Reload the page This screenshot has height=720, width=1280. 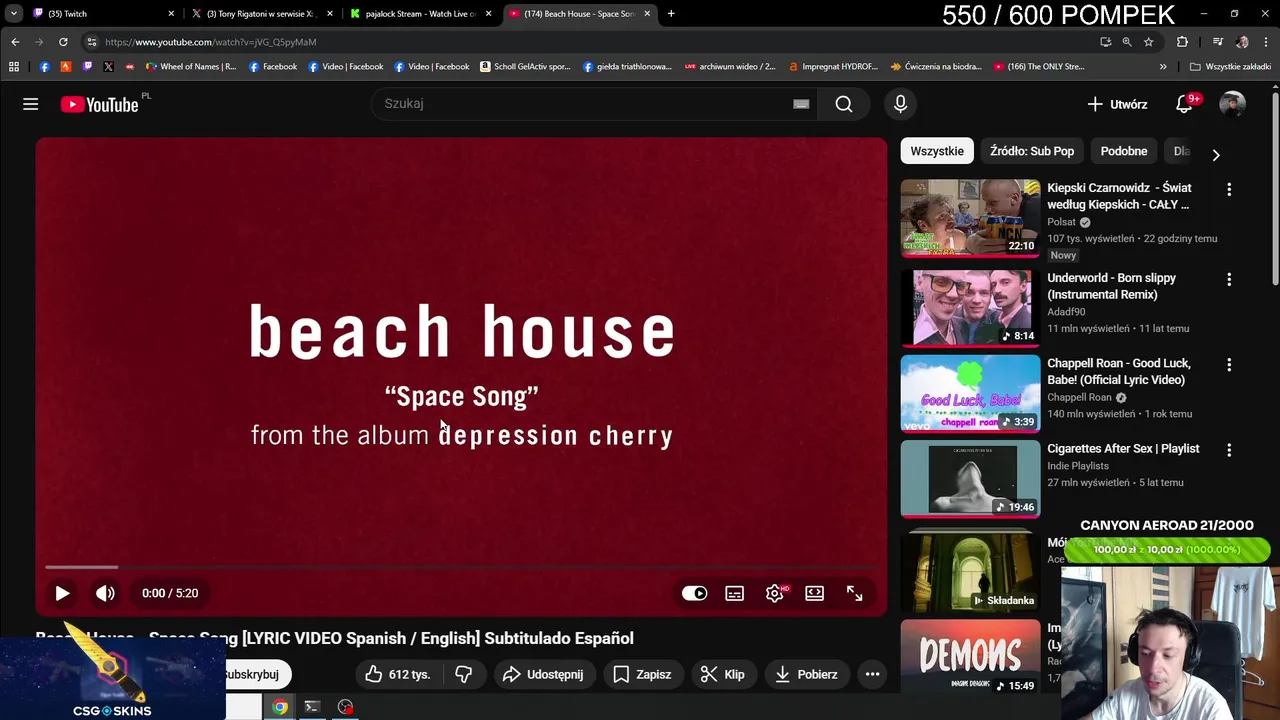tap(63, 42)
